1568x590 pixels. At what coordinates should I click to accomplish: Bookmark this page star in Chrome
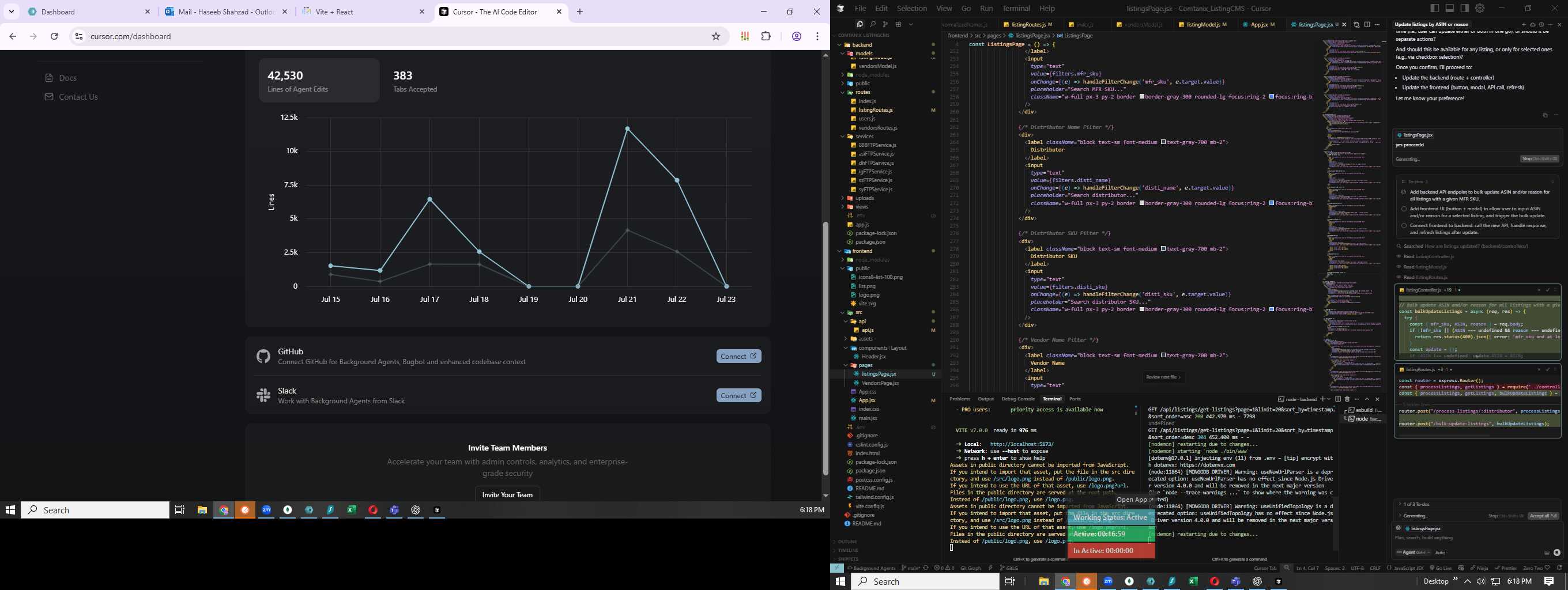point(716,36)
